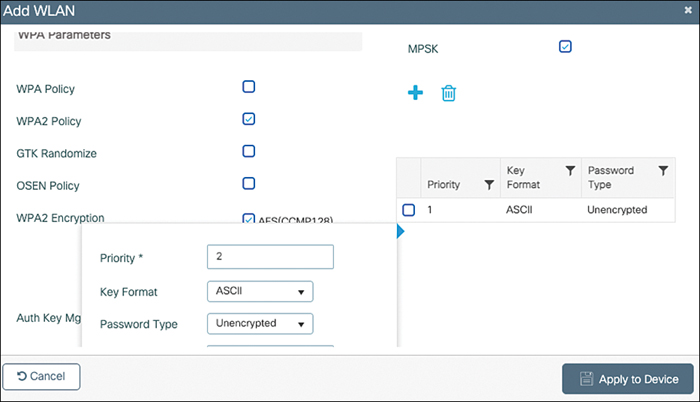The image size is (700, 402).
Task: Open the Password Type dropdown
Action: coord(260,323)
